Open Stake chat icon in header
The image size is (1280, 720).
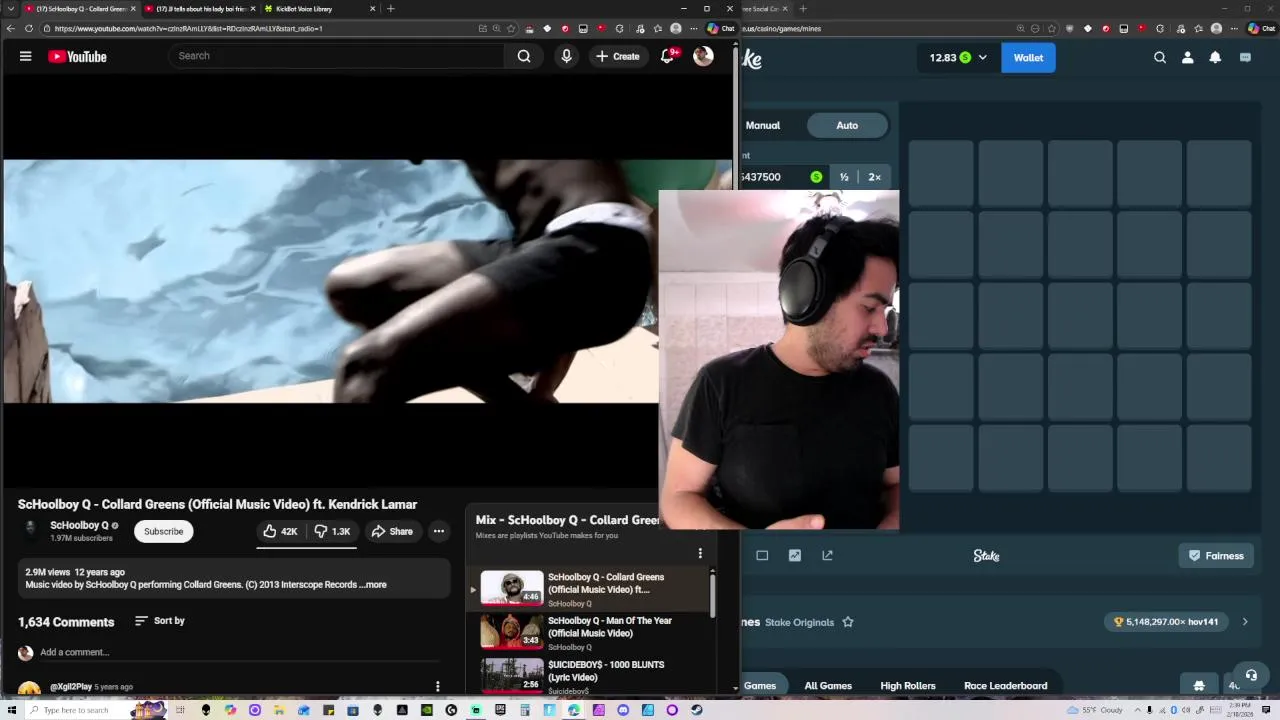coord(1245,58)
